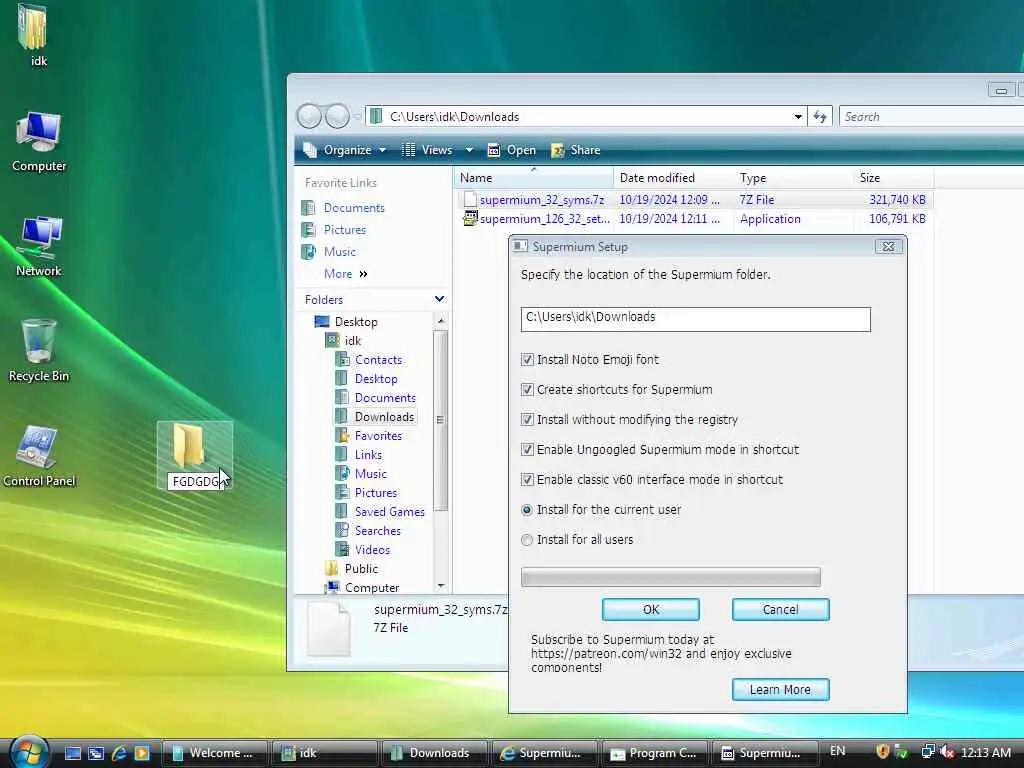Viewport: 1024px width, 768px height.
Task: Sort by the Name column header
Action: (x=533, y=178)
